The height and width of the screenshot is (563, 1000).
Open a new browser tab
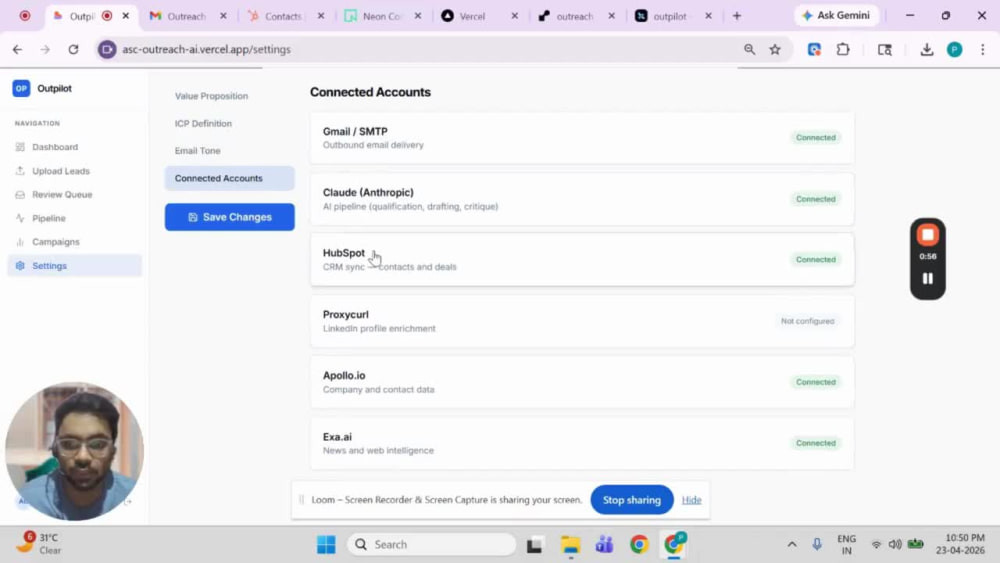tap(737, 16)
